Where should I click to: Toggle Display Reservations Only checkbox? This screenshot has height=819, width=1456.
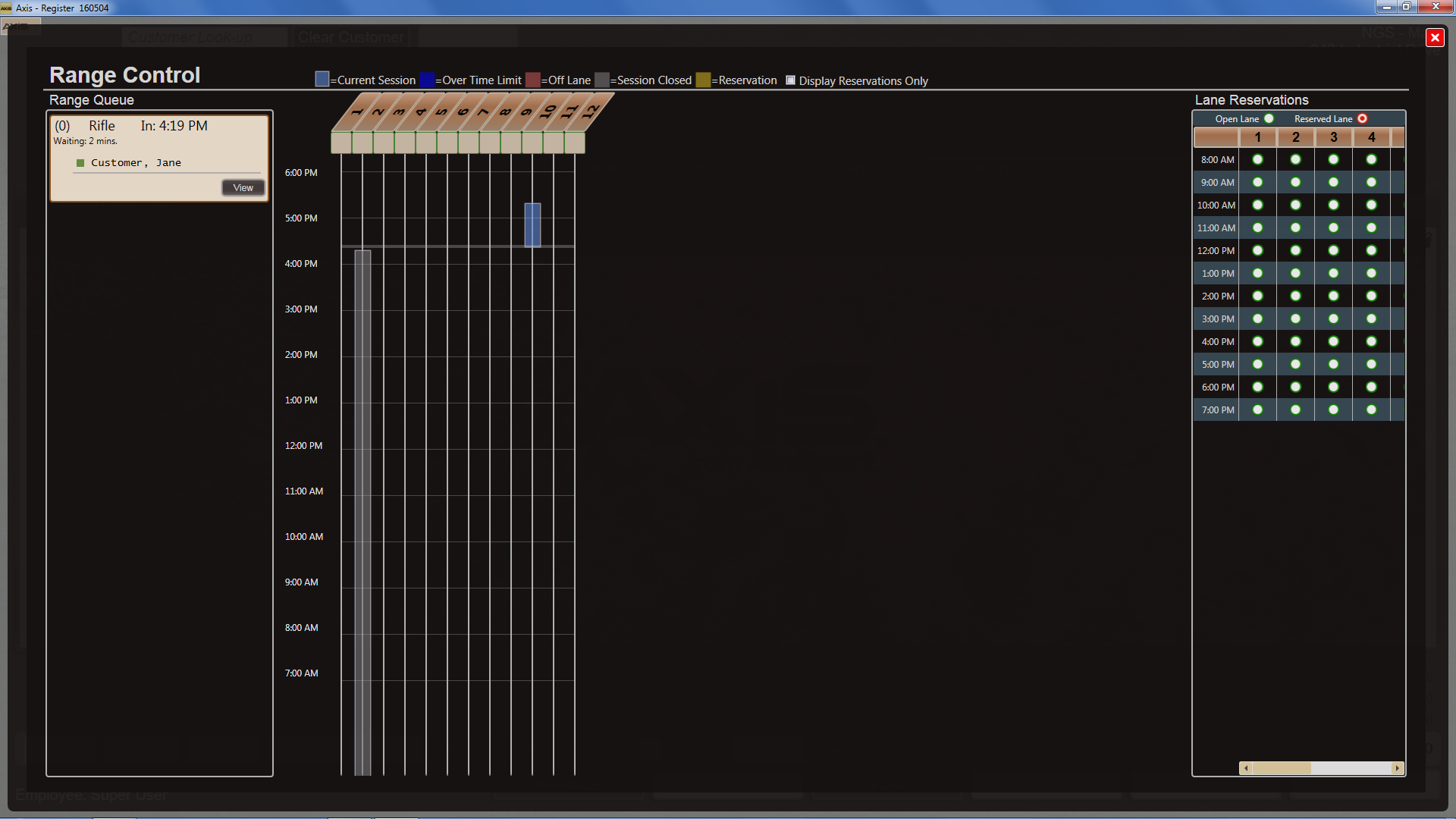(790, 80)
